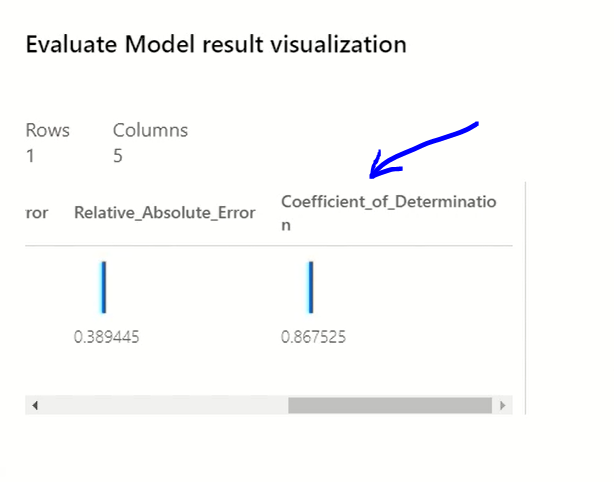Click the Rows count value 1
The height and width of the screenshot is (482, 614).
30,156
